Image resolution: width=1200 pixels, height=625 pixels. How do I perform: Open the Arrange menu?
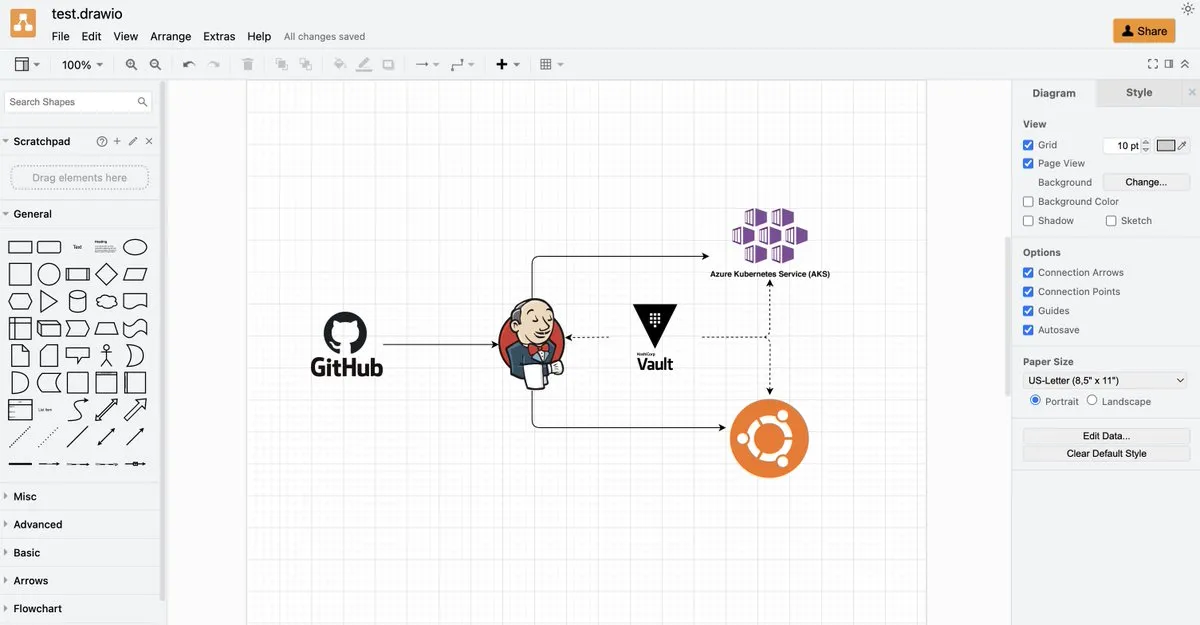[x=170, y=36]
